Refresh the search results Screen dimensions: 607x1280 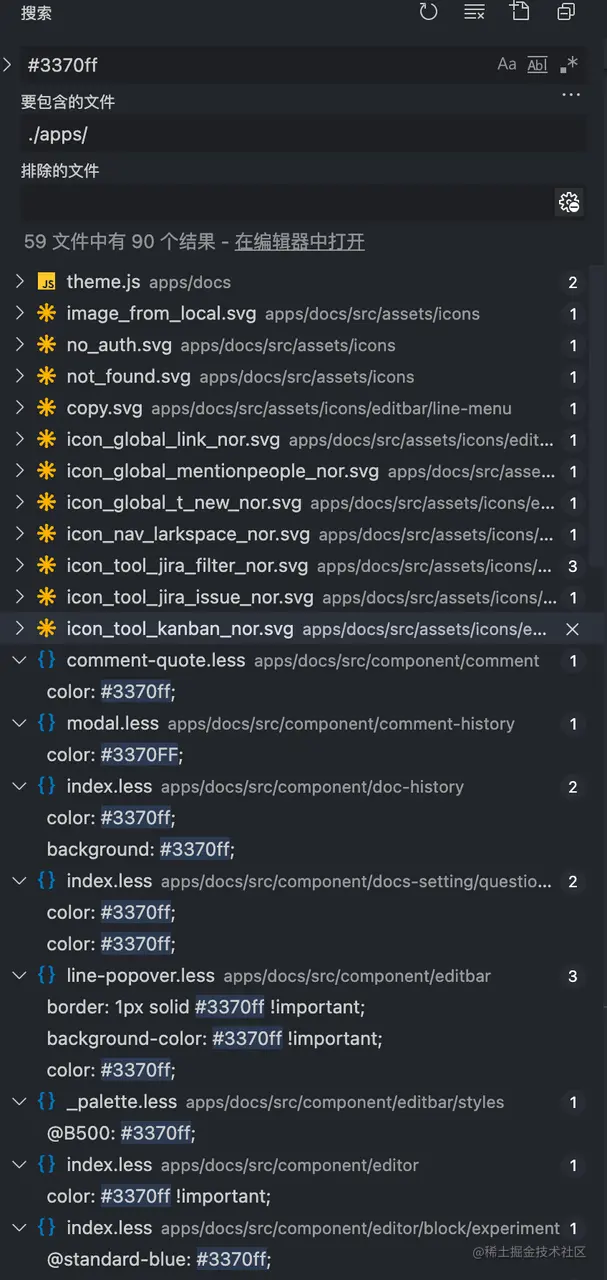[x=428, y=12]
